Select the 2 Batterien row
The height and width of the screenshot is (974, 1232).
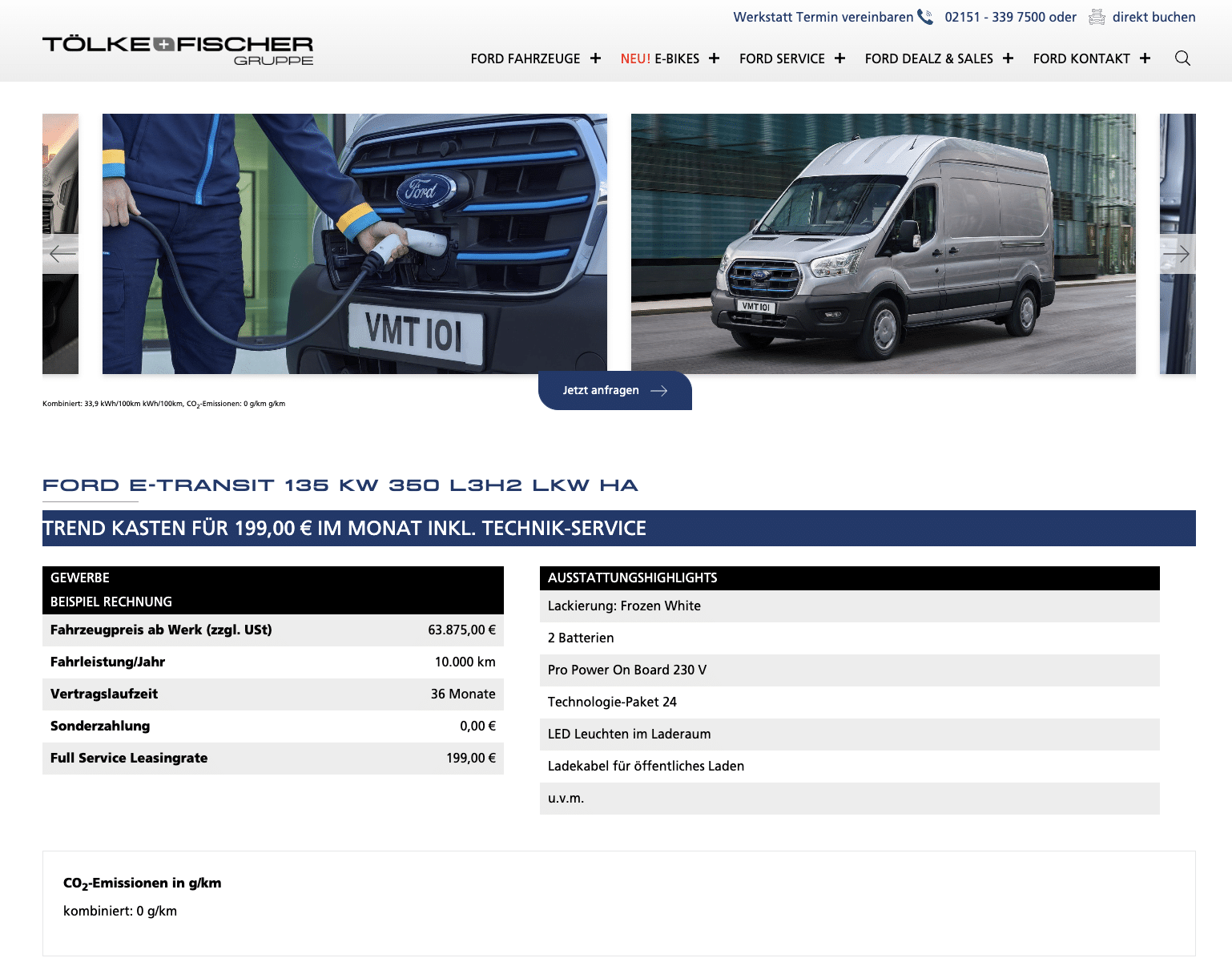pyautogui.click(x=850, y=638)
